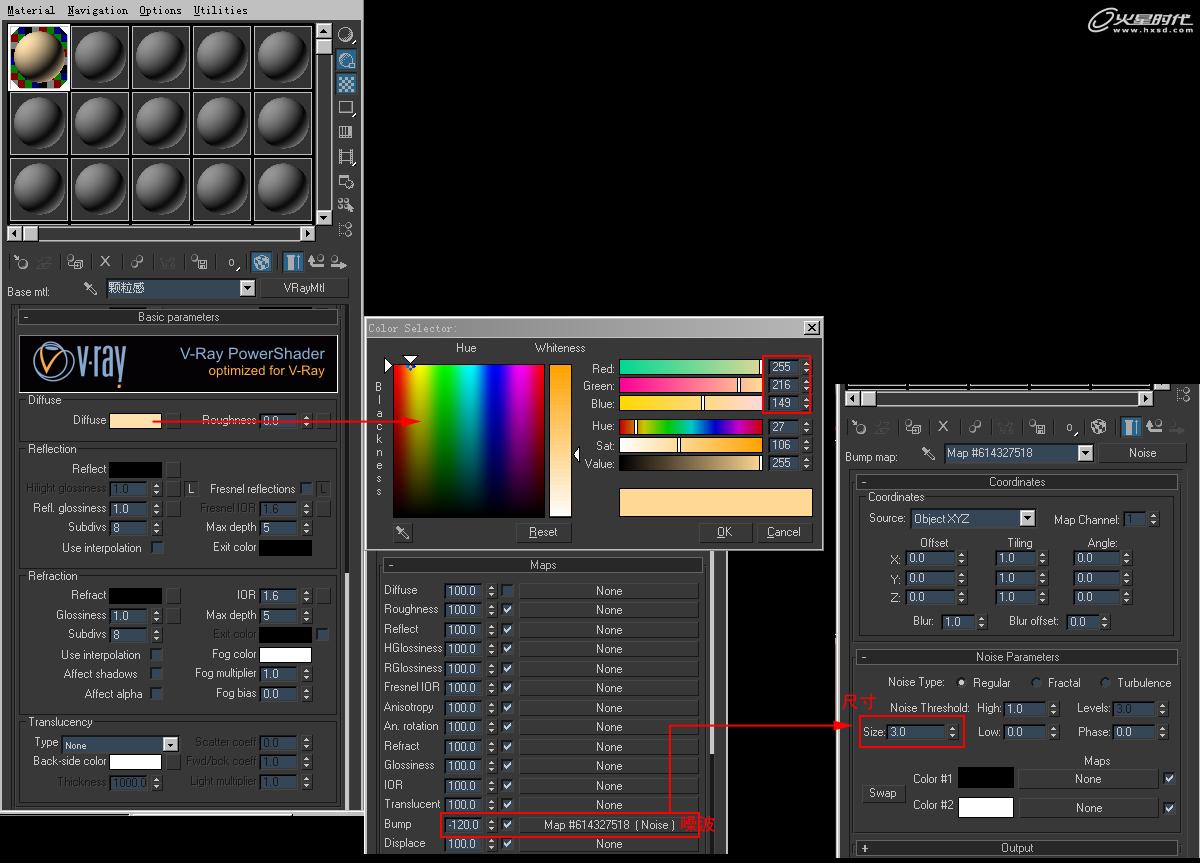This screenshot has height=863, width=1200.
Task: Click the Make Preview film icon
Action: tap(346, 157)
